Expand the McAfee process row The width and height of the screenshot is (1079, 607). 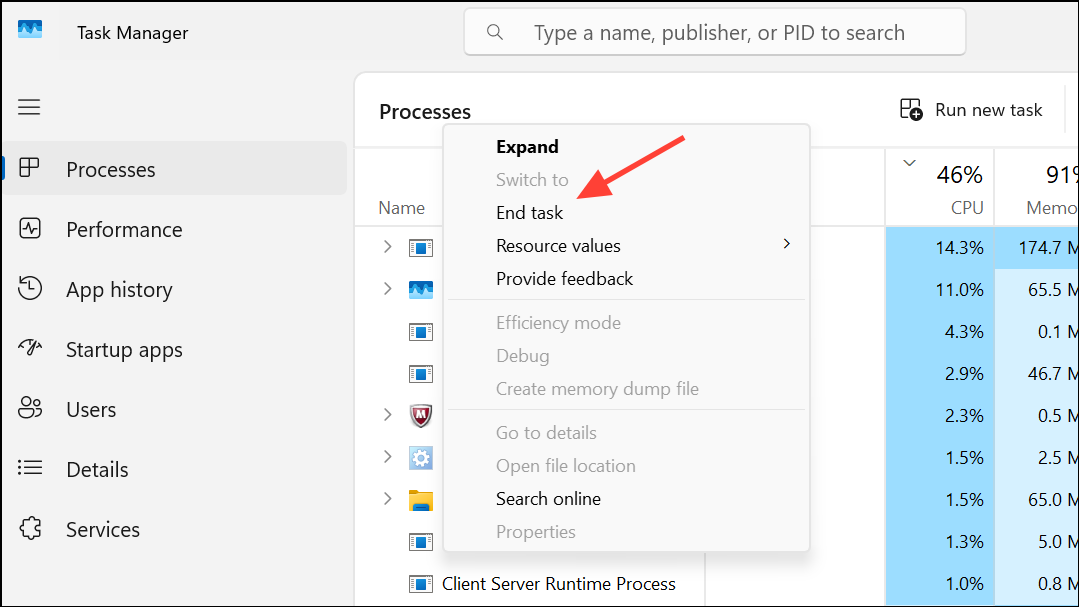pos(387,414)
